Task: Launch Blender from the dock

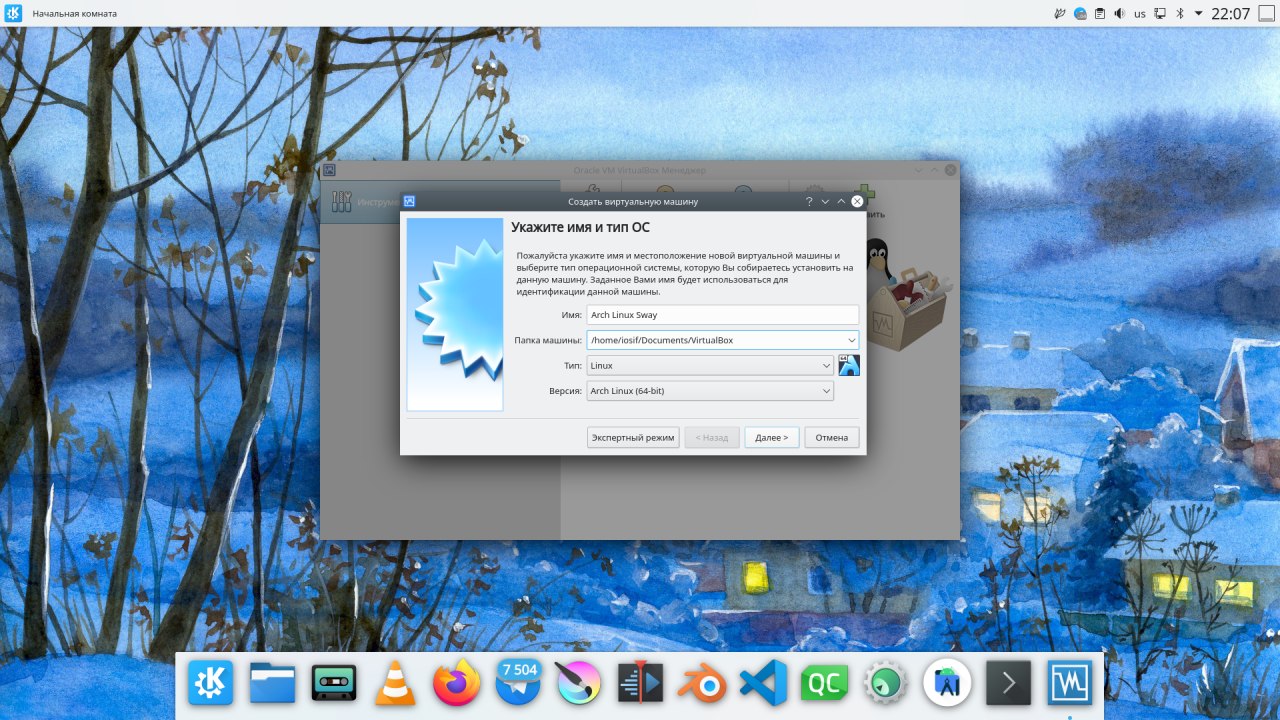Action: (x=702, y=684)
